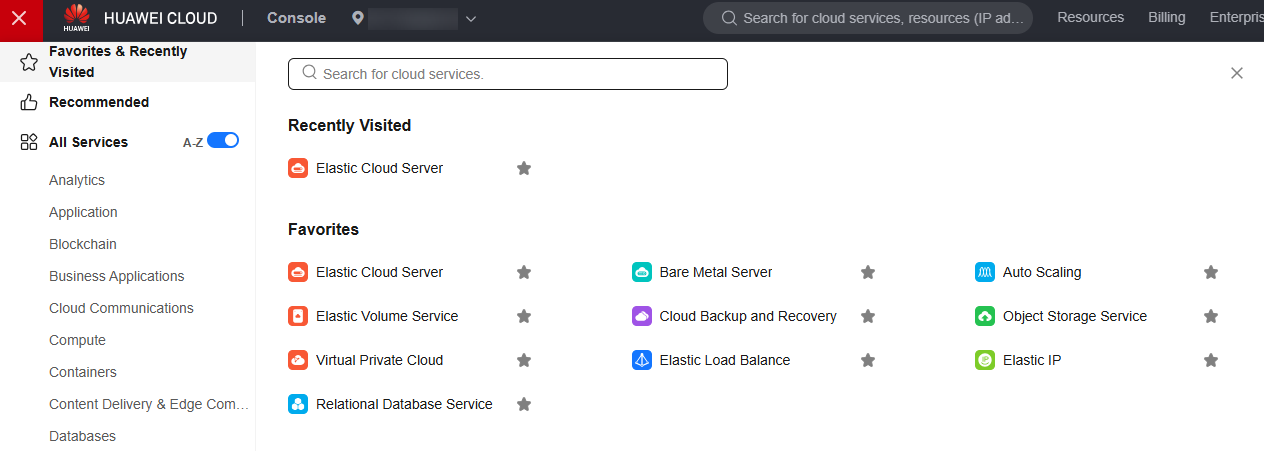Click the Elastic IP icon
The image size is (1264, 451).
pyautogui.click(x=985, y=360)
